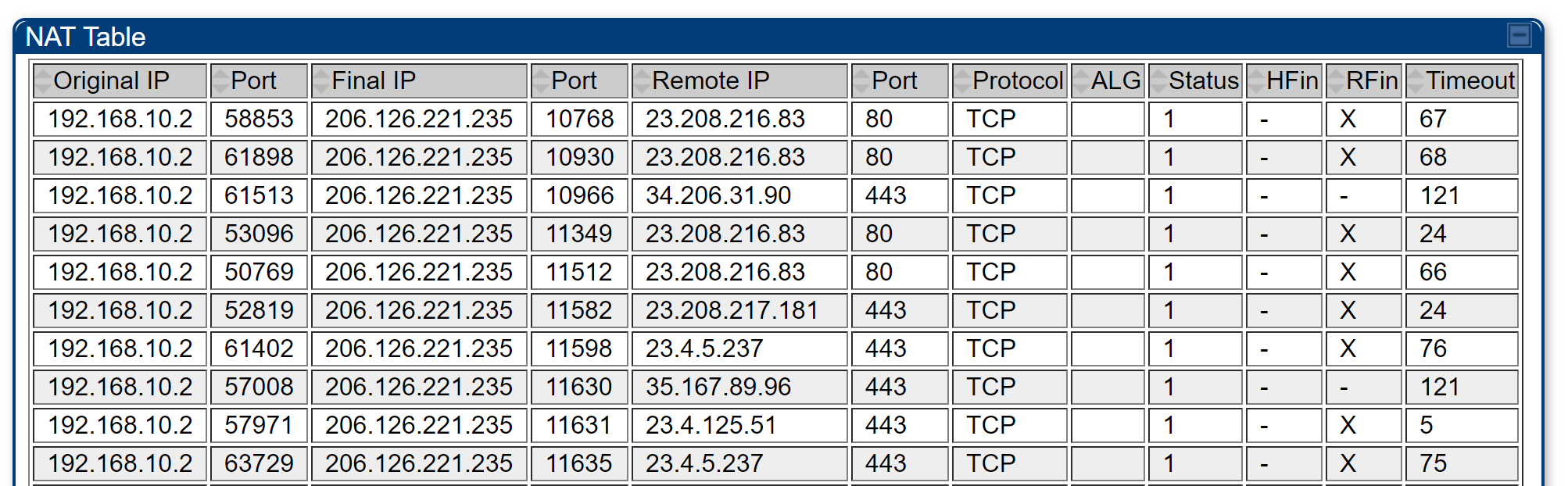This screenshot has width=1568, height=486.
Task: Click the final port cell 11349
Action: point(579,234)
